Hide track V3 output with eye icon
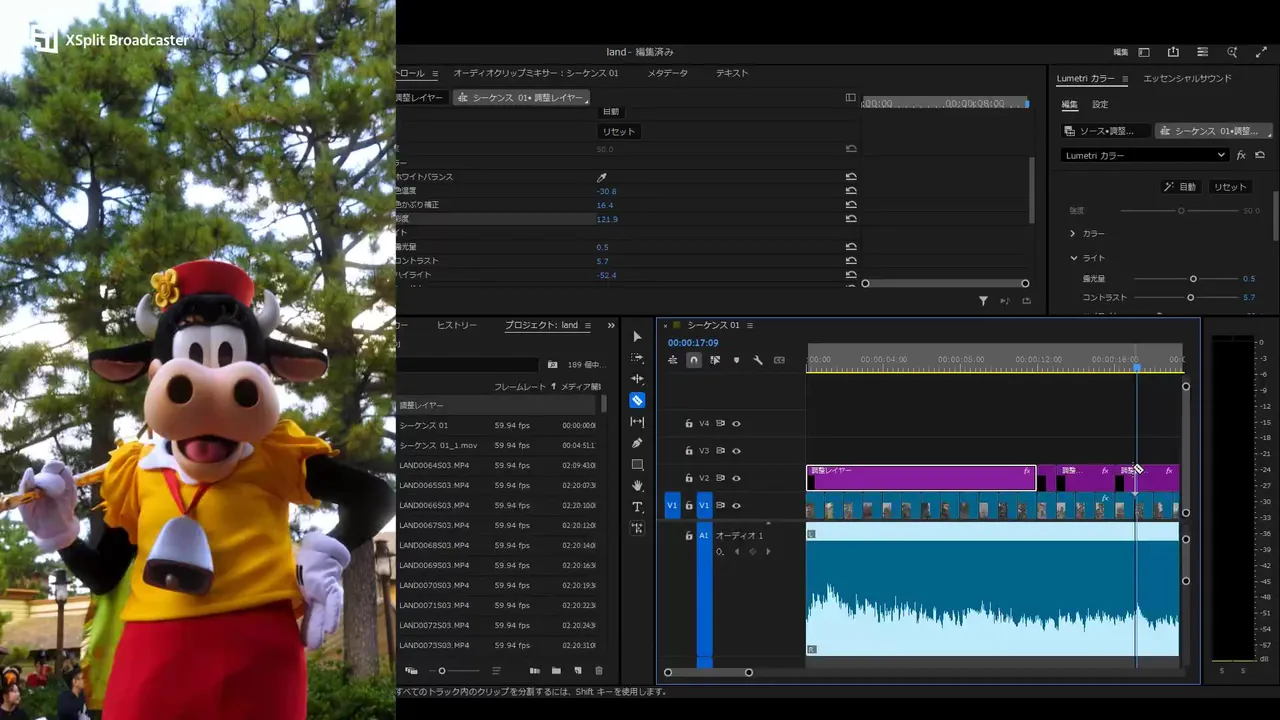The height and width of the screenshot is (720, 1280). [736, 451]
